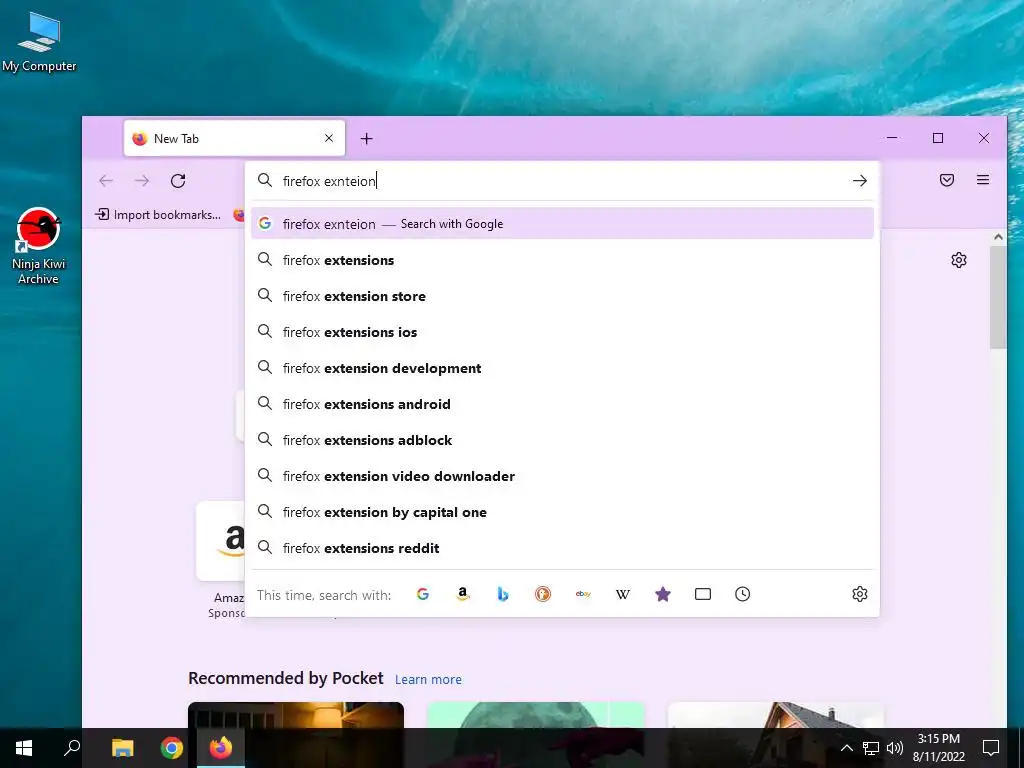The image size is (1024, 768).
Task: Open search settings gear in the dropdown
Action: click(x=859, y=594)
